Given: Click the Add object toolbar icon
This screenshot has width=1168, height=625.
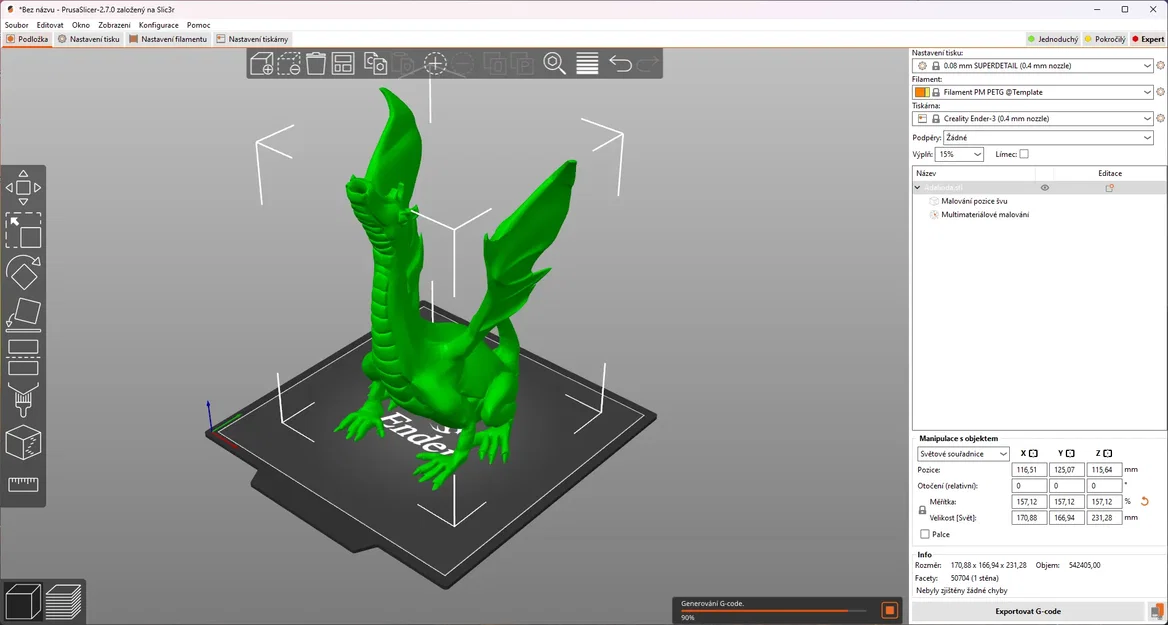Looking at the screenshot, I should point(261,64).
